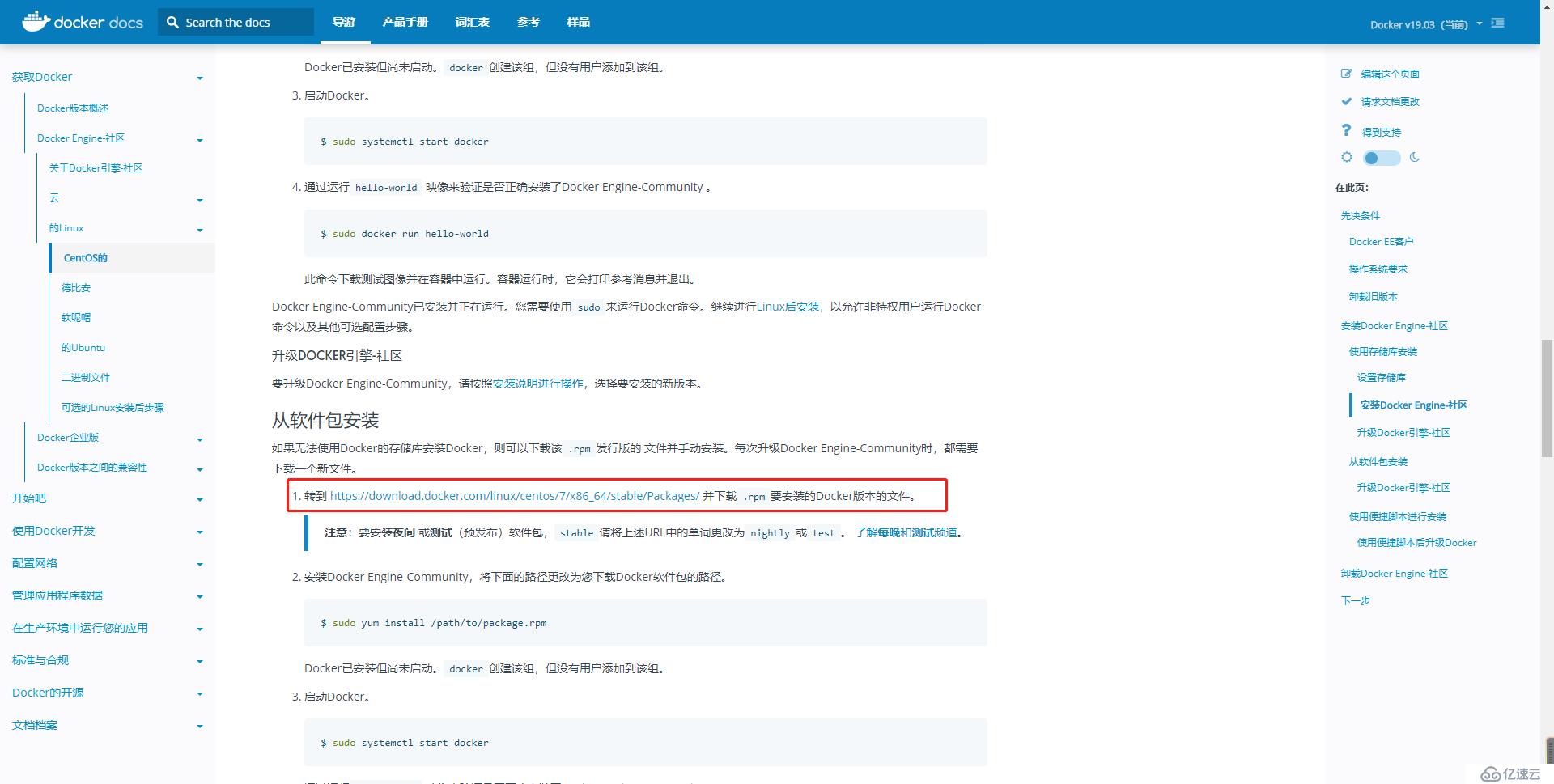The image size is (1554, 784).
Task: Open 关于Docker引擎-社区 in sidebar
Action: tap(96, 168)
